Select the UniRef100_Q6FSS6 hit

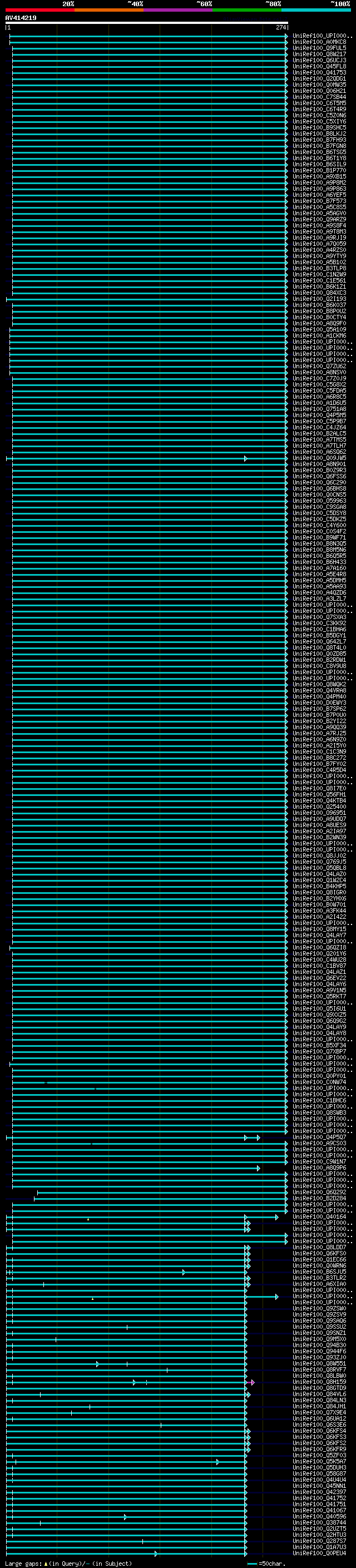pyautogui.click(x=319, y=476)
